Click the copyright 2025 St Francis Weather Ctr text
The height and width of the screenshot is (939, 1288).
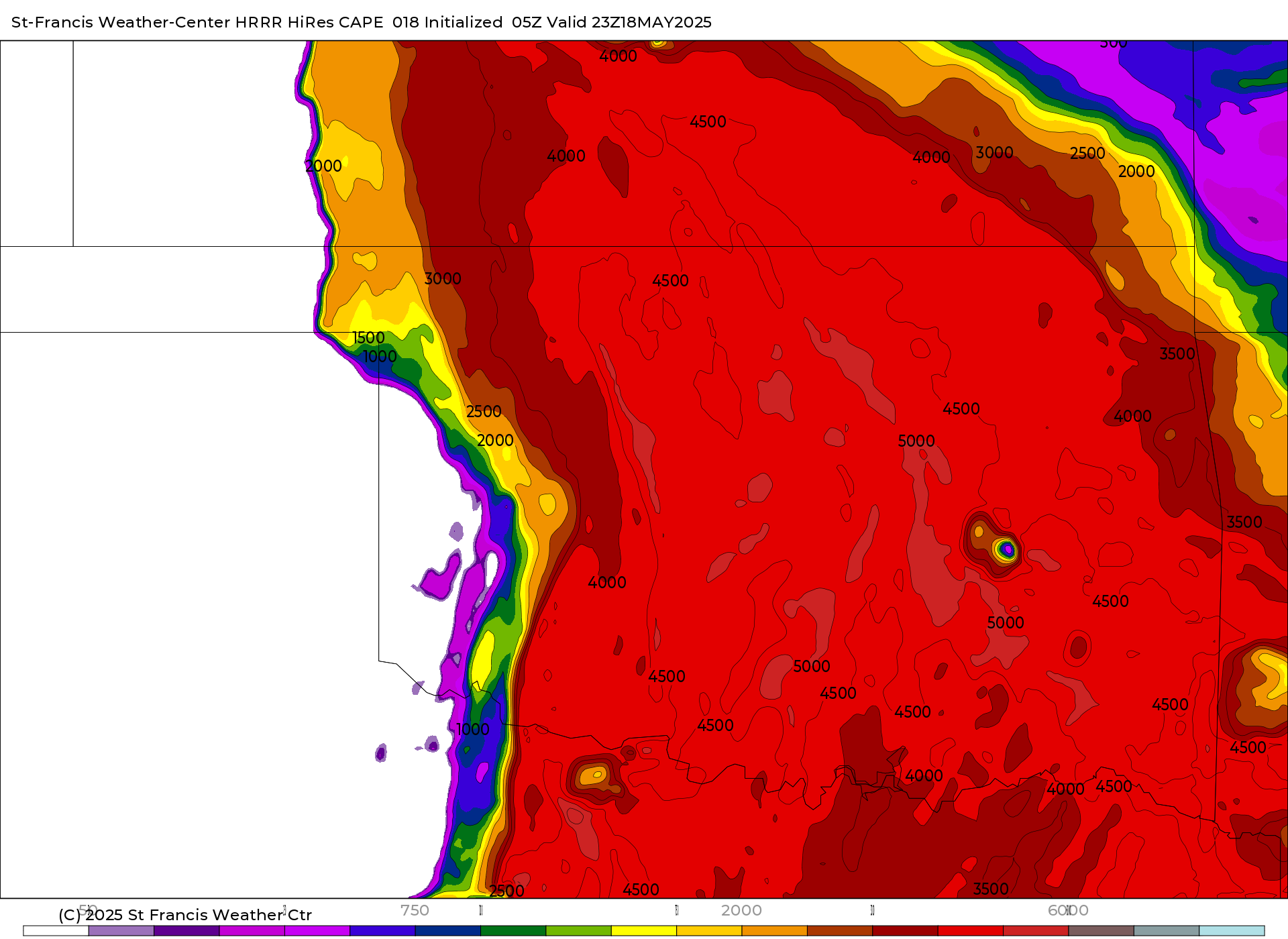[x=185, y=915]
